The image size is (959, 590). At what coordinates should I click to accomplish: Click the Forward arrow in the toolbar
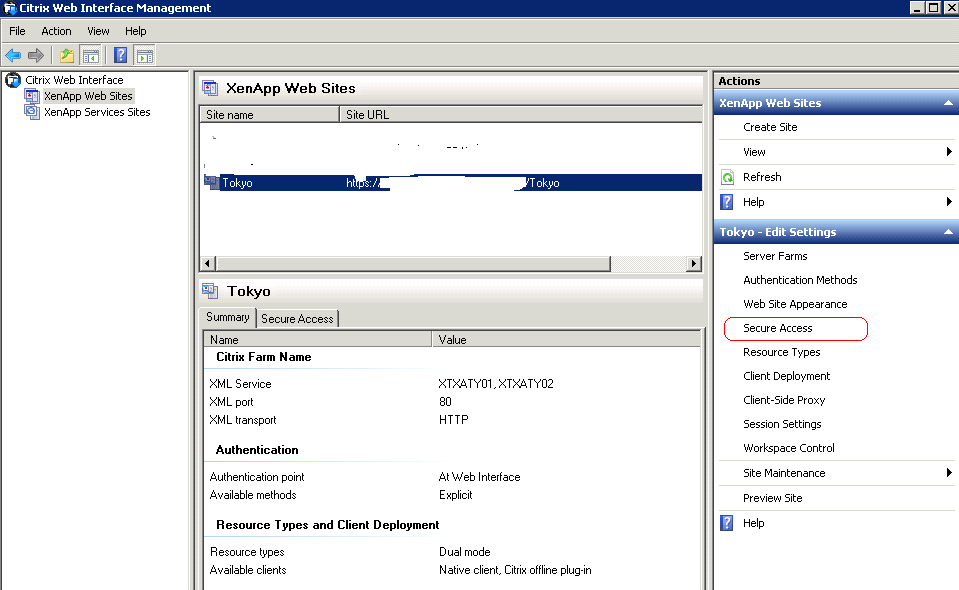coord(36,56)
